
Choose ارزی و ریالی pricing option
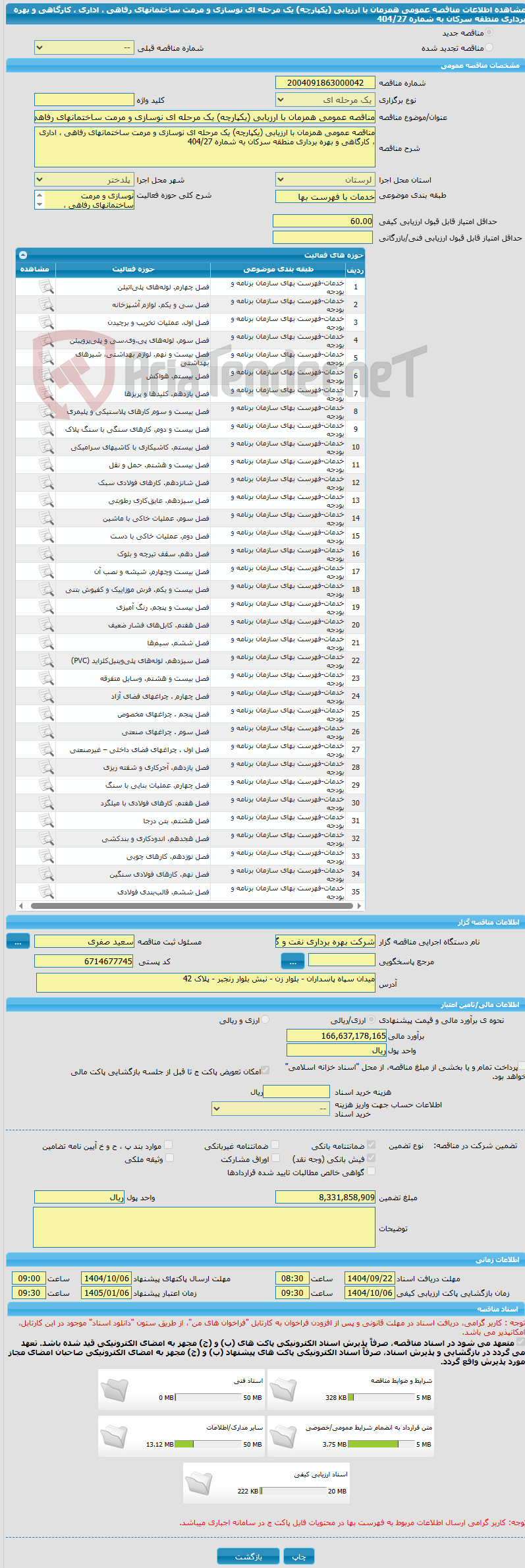pos(265,1020)
